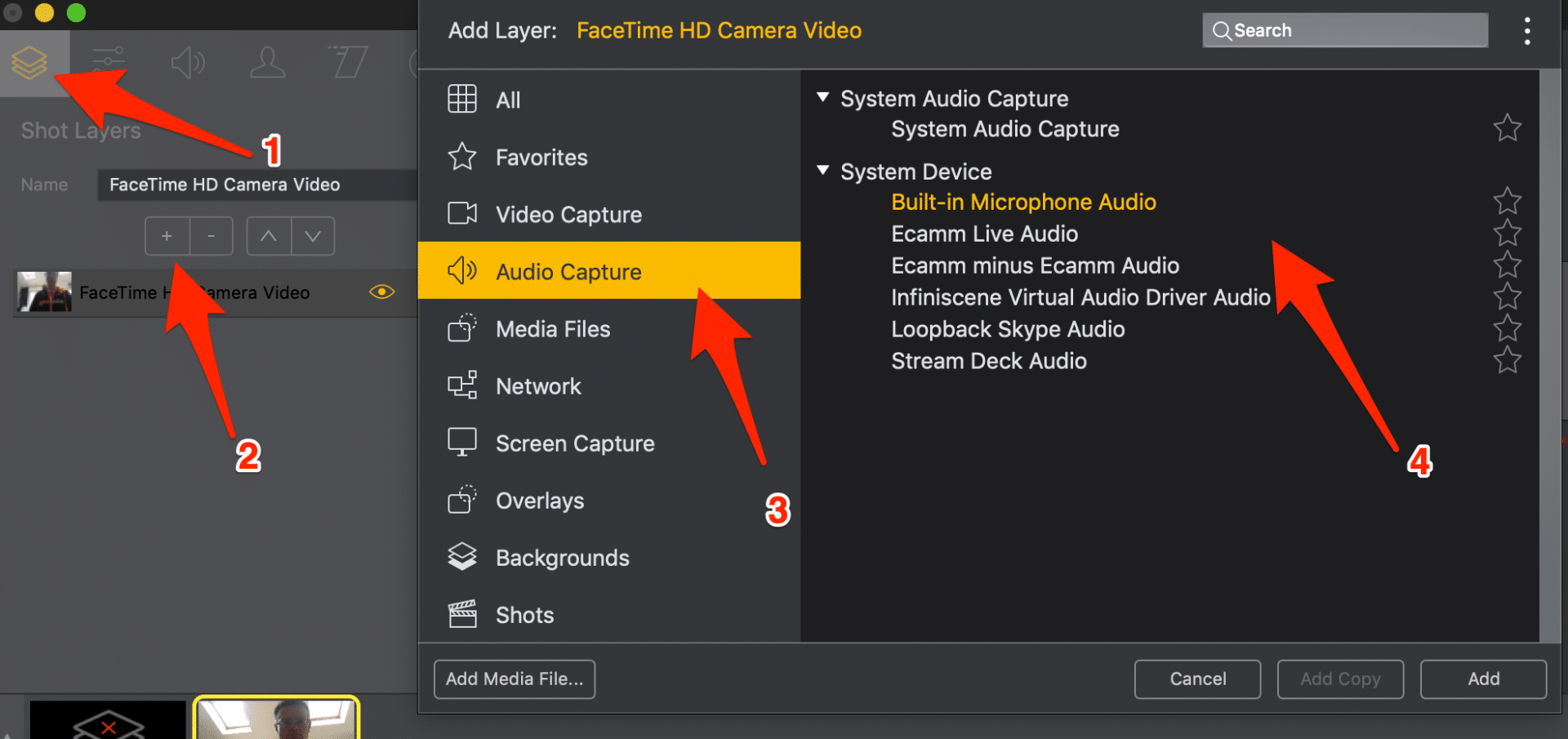The height and width of the screenshot is (739, 1568).
Task: Click the Add Media File... button
Action: click(x=514, y=679)
